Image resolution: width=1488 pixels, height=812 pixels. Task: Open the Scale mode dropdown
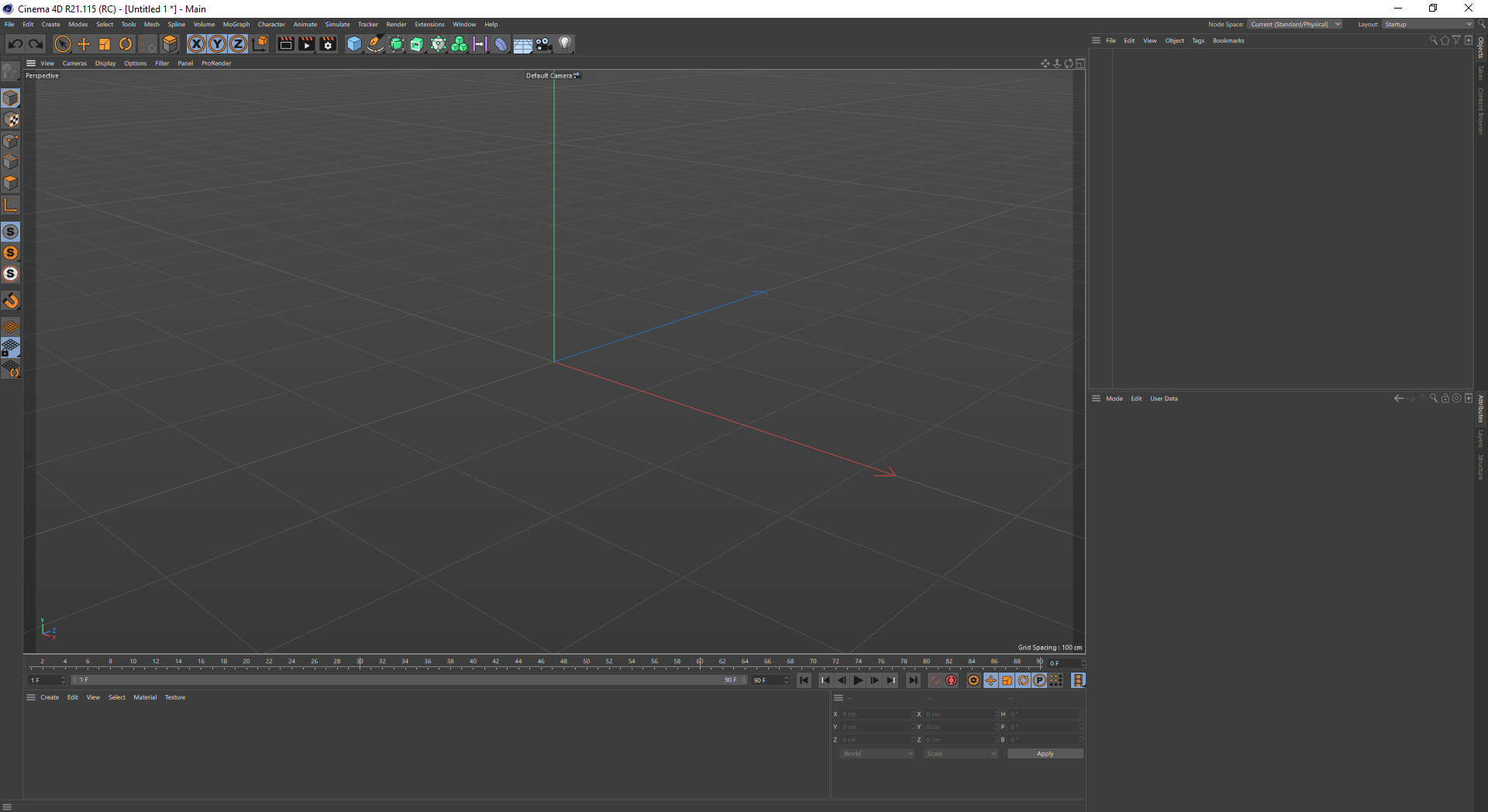(x=961, y=754)
